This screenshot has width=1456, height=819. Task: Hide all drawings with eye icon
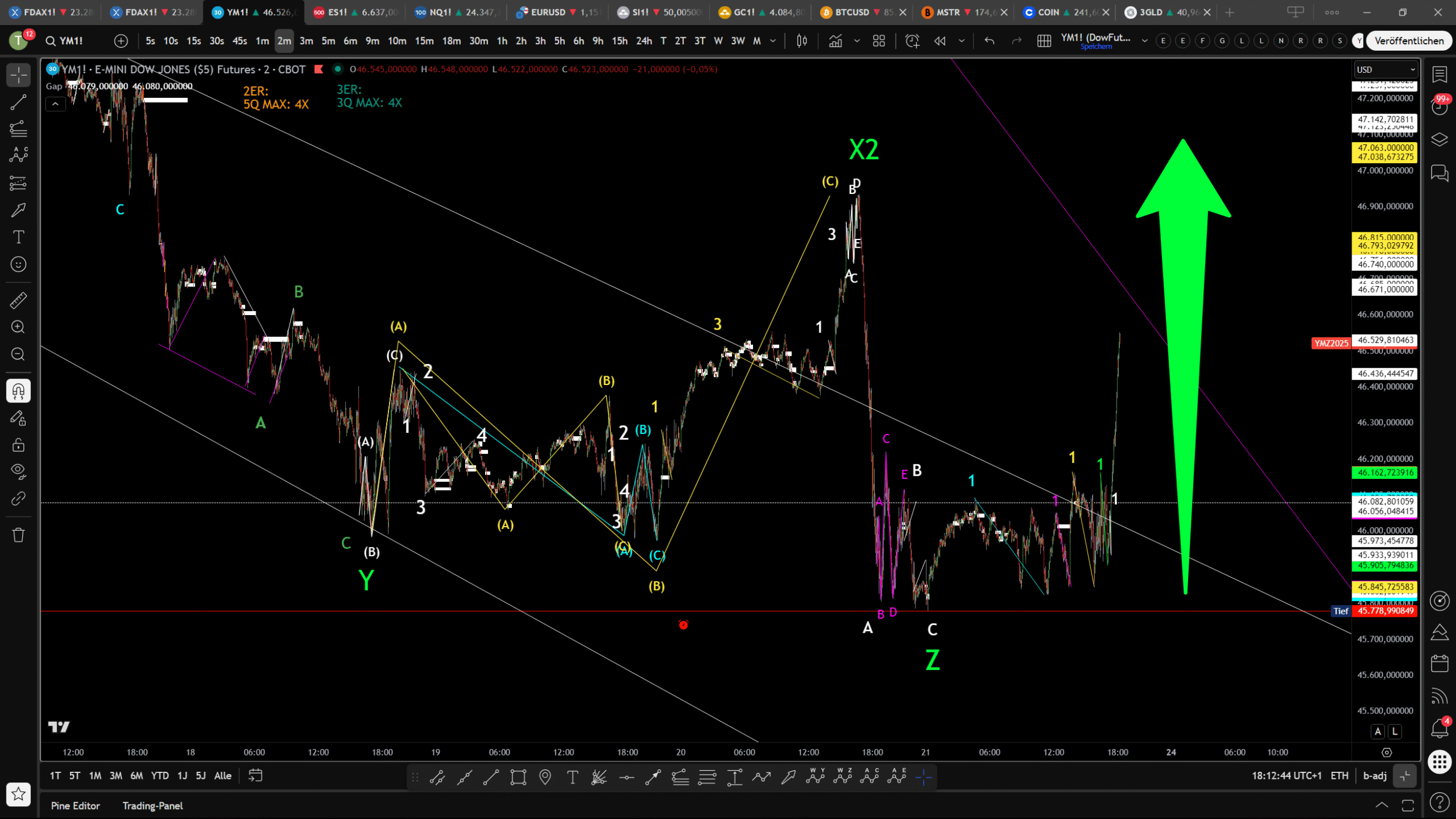[x=18, y=471]
